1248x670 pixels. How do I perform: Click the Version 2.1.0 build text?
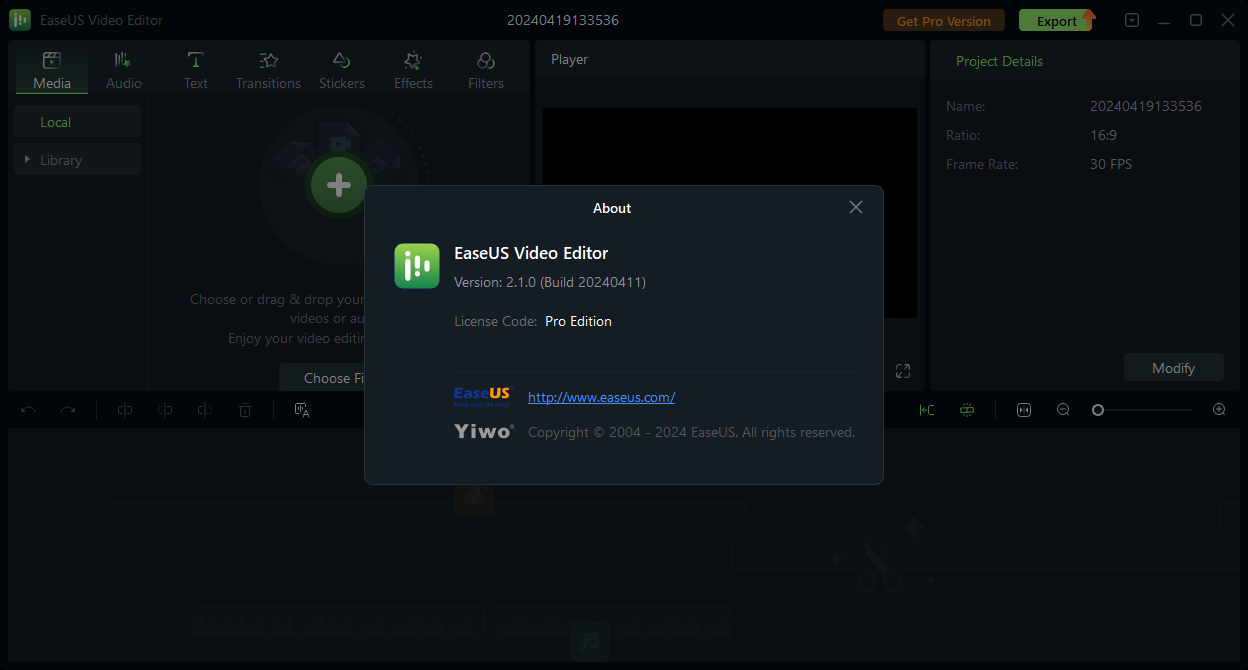point(550,282)
